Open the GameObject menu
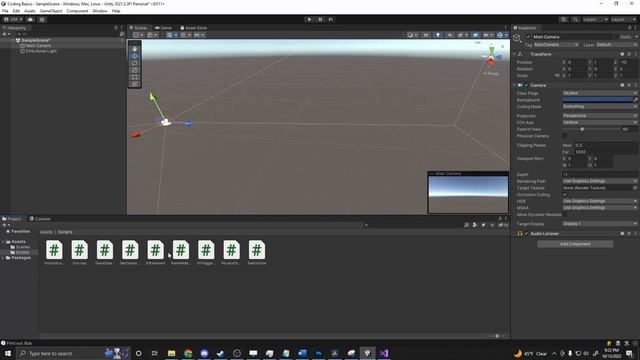This screenshot has width=640, height=360. [51, 11]
